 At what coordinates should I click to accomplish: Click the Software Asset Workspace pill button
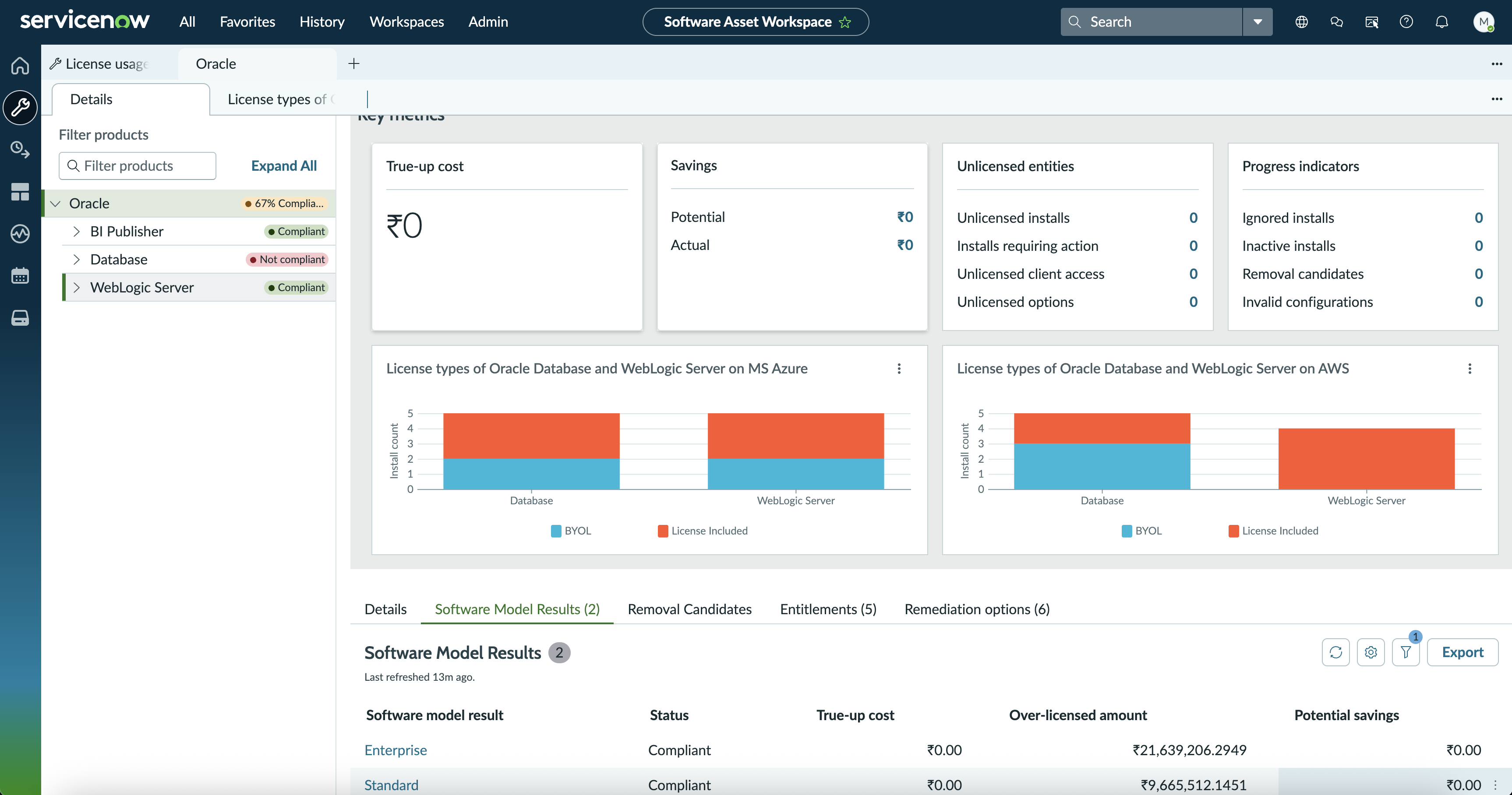(755, 22)
